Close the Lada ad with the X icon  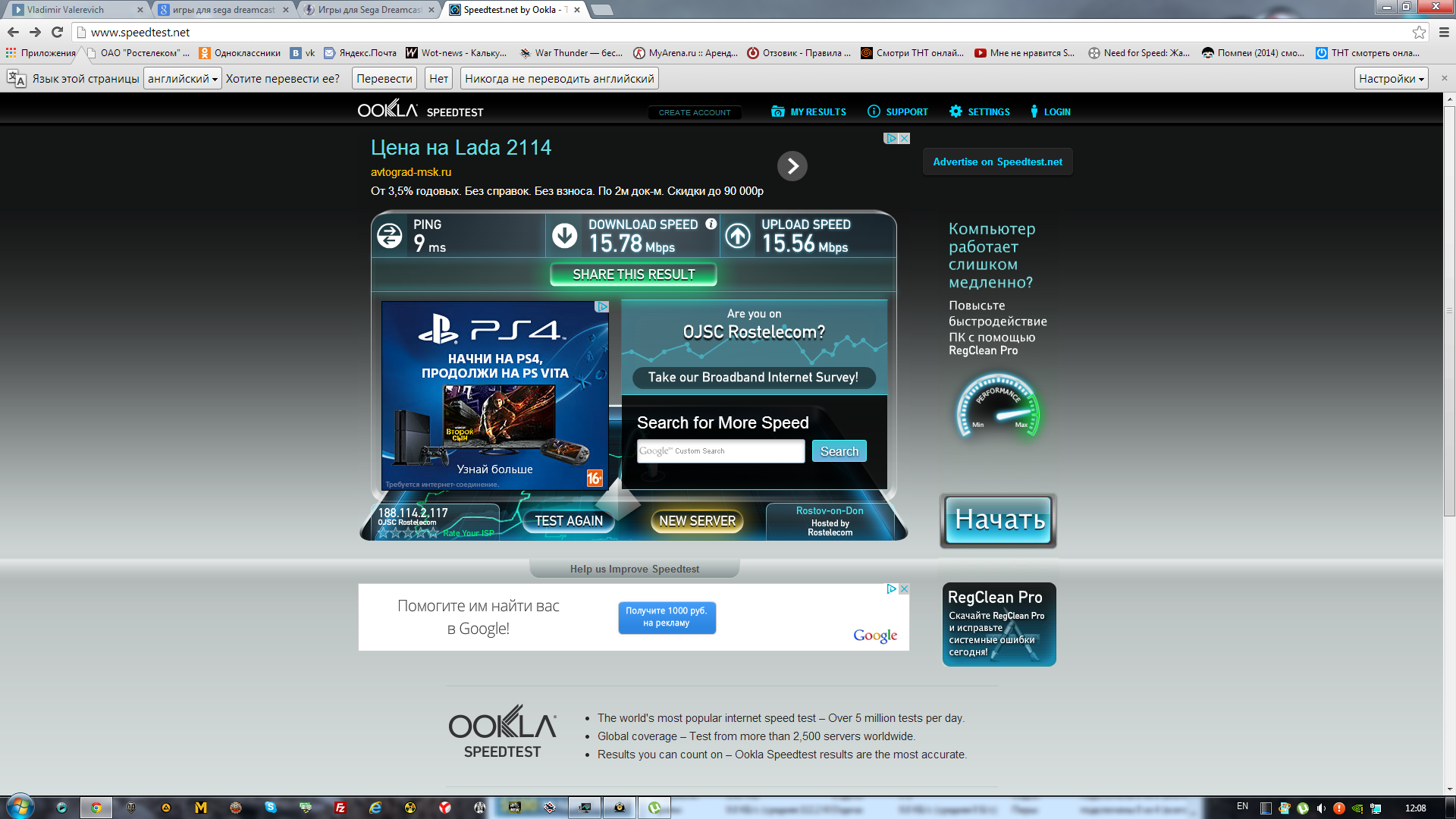pyautogui.click(x=904, y=139)
